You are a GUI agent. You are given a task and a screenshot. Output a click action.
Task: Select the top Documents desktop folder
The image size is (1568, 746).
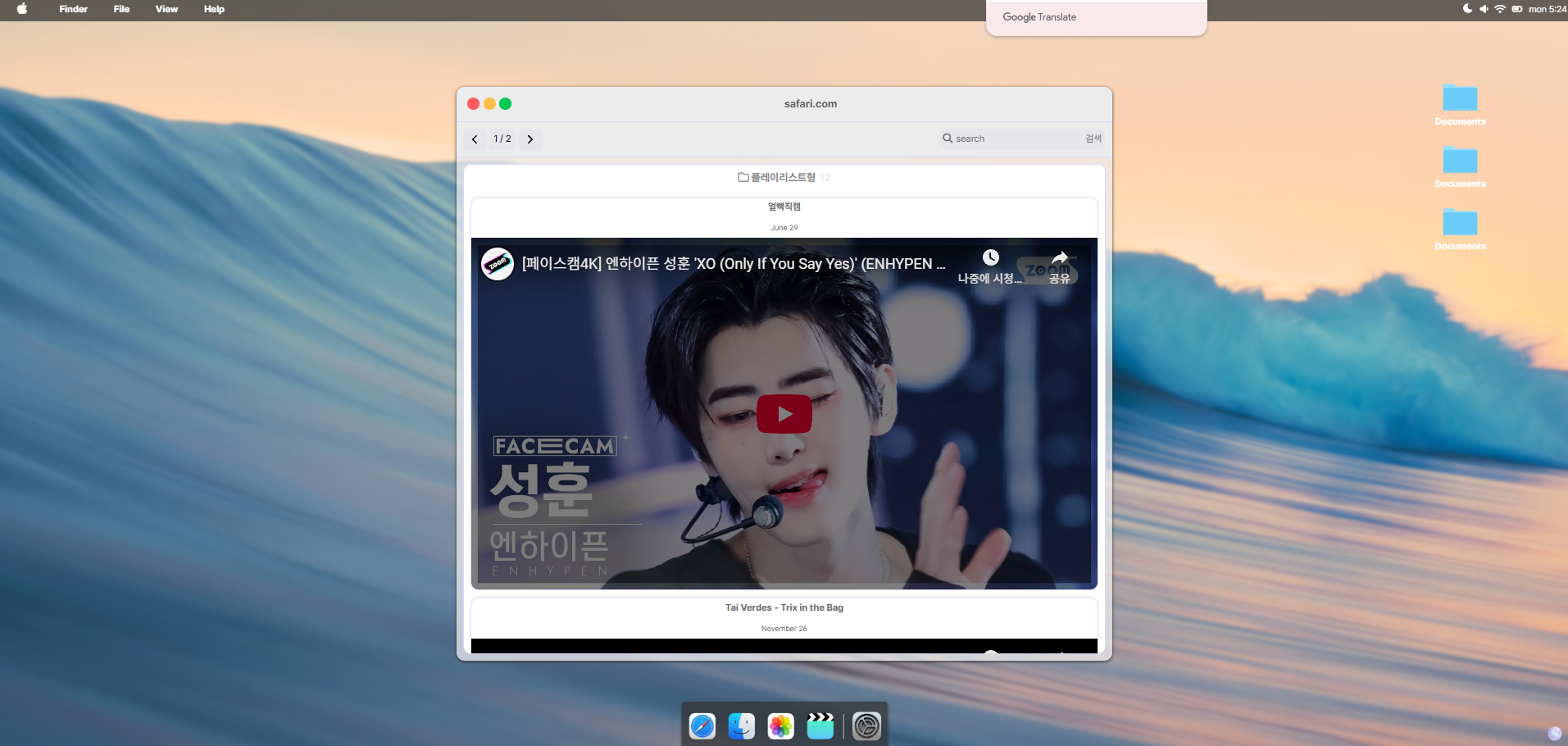(1460, 105)
